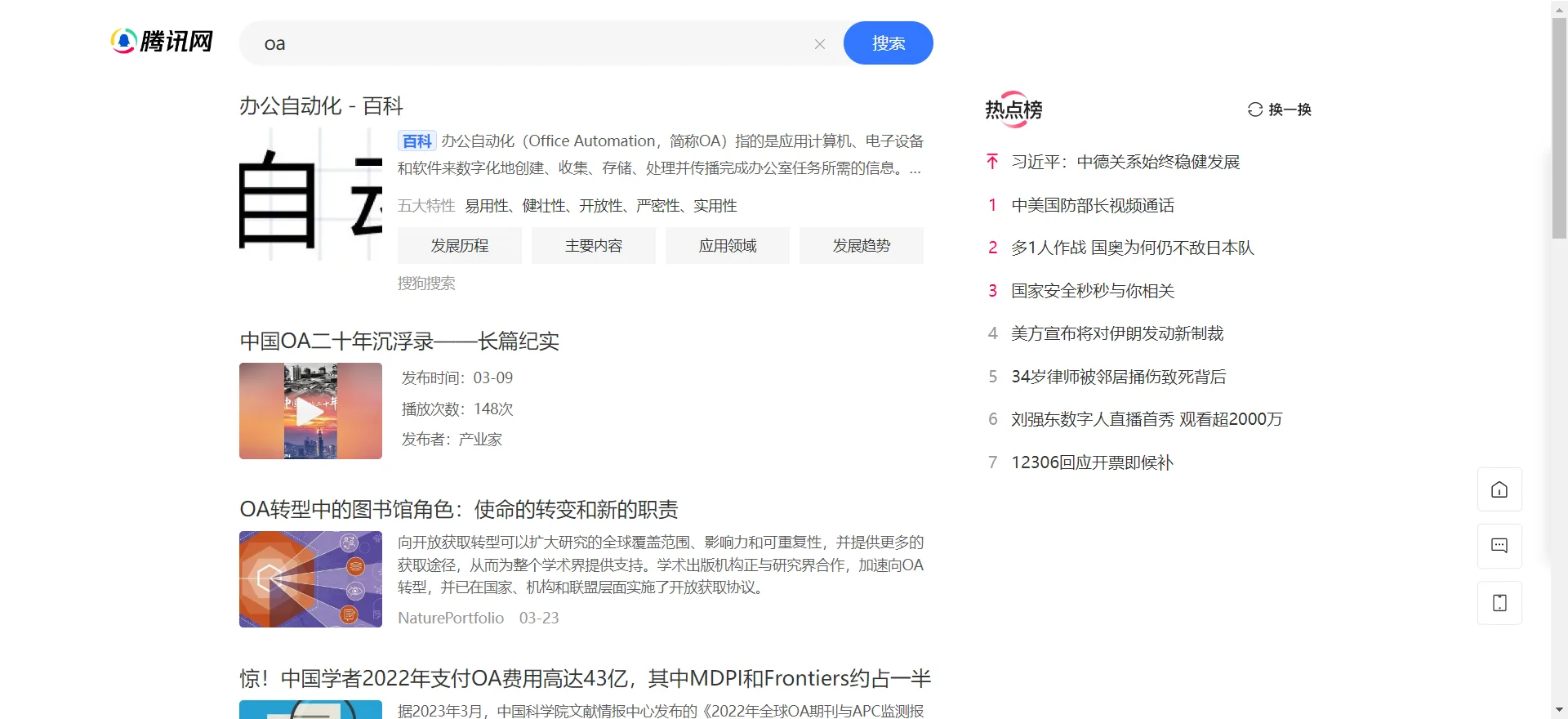Screen dimensions: 1568x719
Task: Open 中国OA二十年沉浮录——长篇纪实 title
Action: [399, 341]
